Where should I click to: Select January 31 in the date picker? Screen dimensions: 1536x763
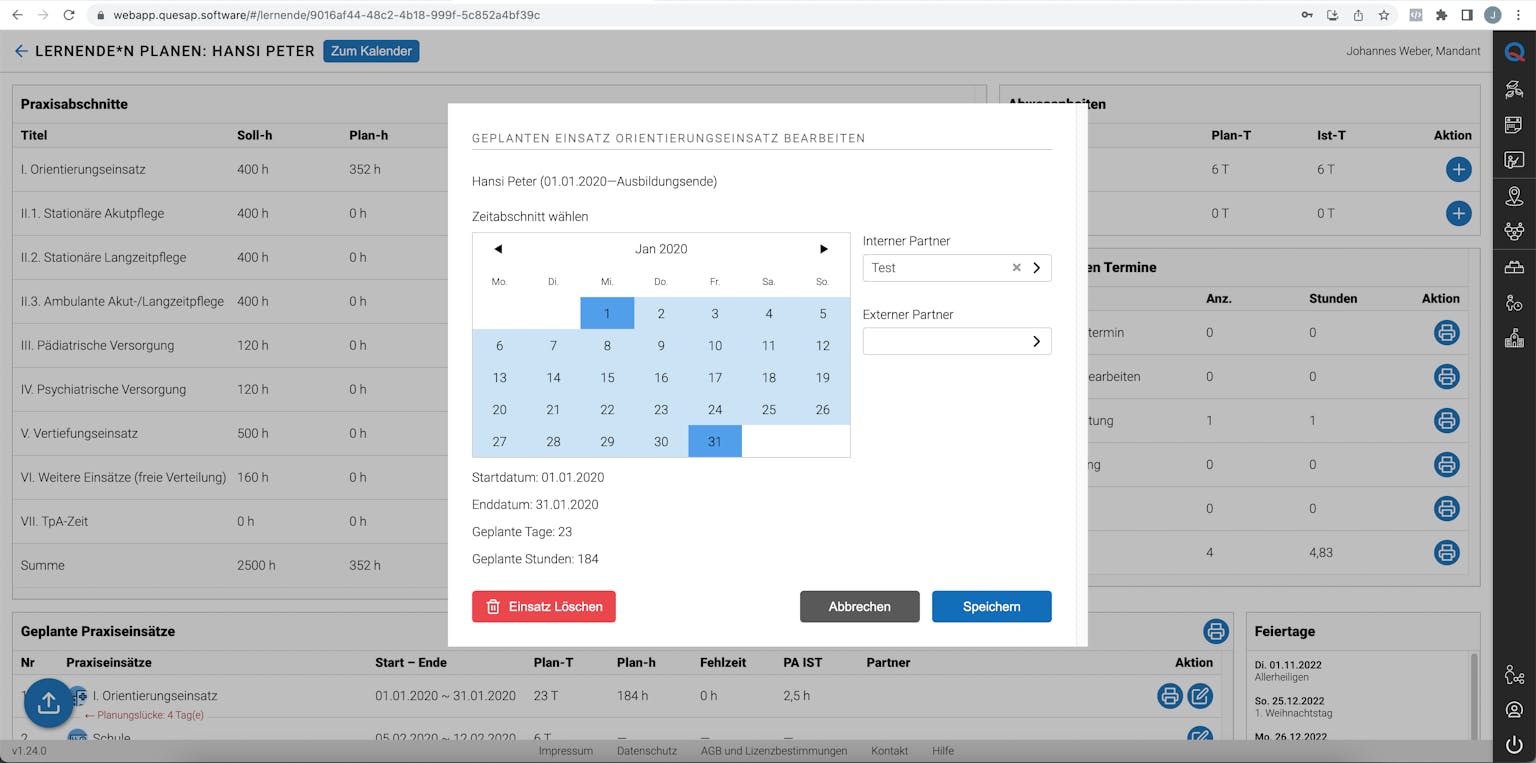tap(714, 441)
